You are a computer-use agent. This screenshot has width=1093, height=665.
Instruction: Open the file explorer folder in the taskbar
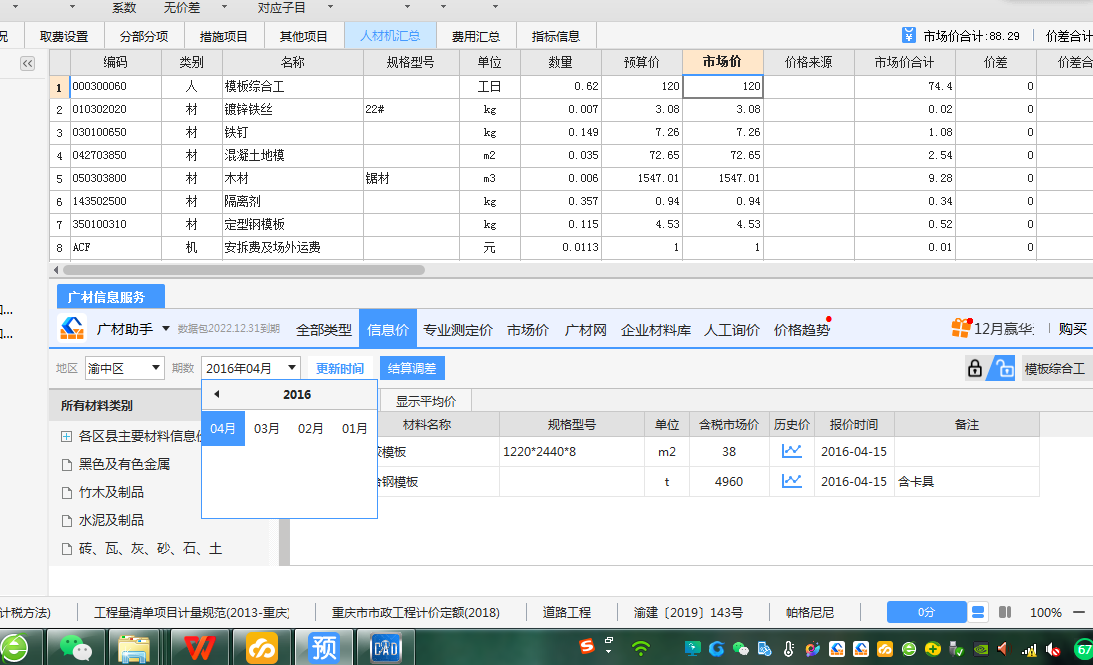[x=134, y=648]
